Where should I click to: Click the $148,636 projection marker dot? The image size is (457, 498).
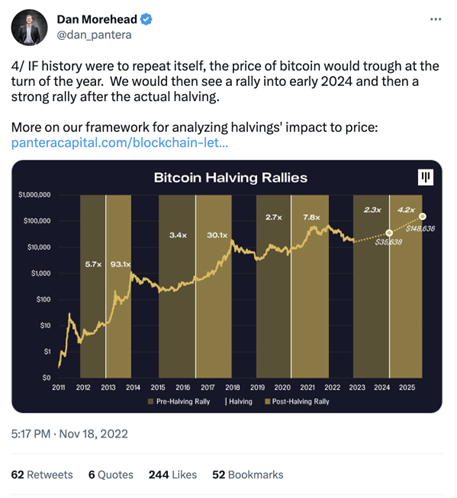(422, 217)
